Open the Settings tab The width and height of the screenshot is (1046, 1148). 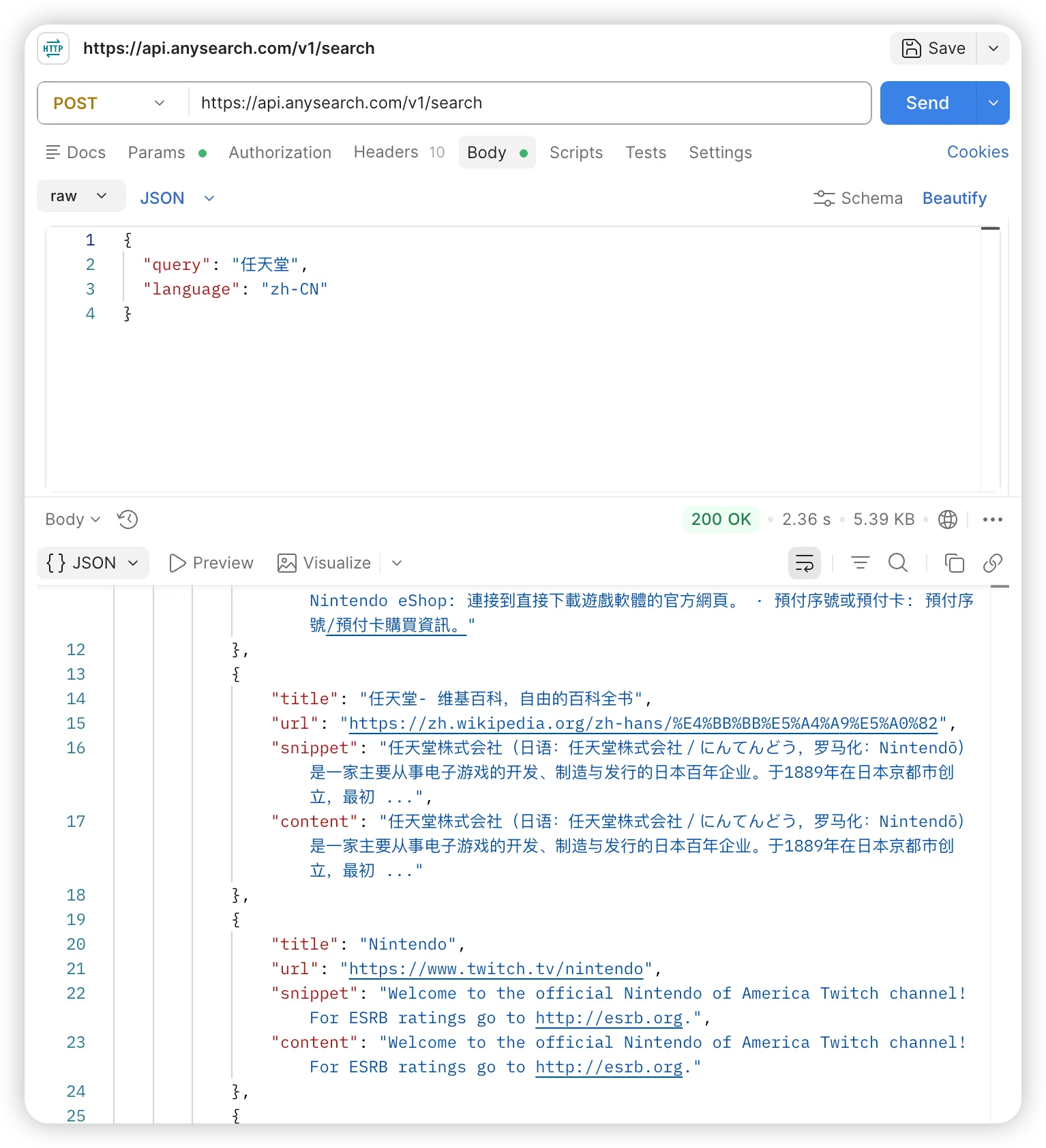pyautogui.click(x=720, y=153)
